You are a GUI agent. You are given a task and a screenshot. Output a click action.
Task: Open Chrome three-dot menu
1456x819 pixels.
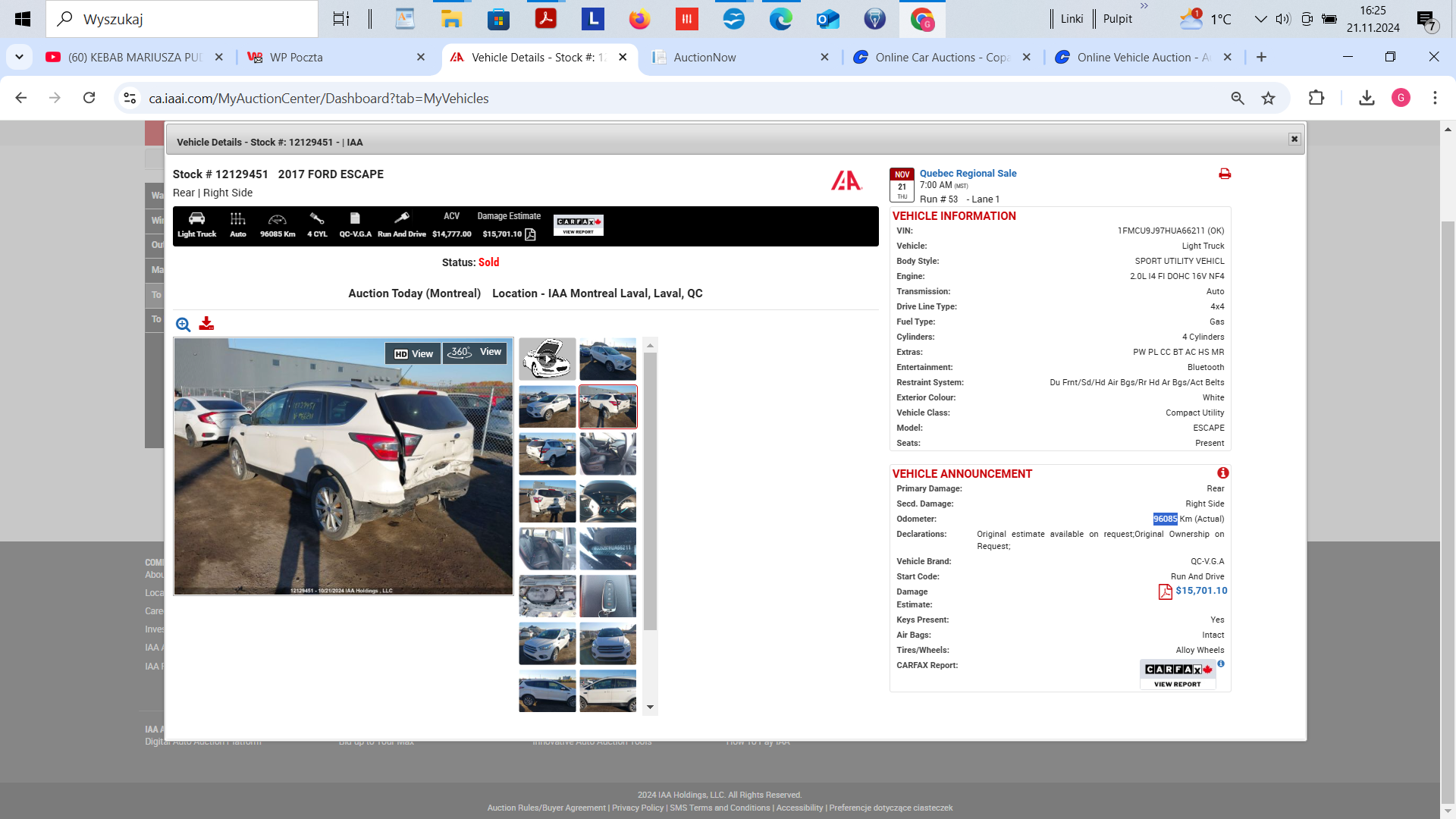(1435, 98)
